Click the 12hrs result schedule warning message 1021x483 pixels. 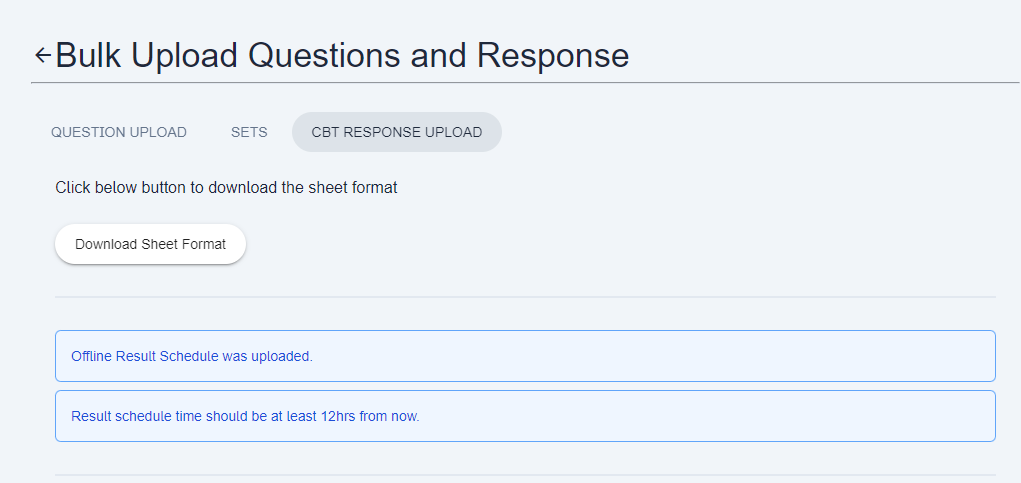click(x=245, y=416)
